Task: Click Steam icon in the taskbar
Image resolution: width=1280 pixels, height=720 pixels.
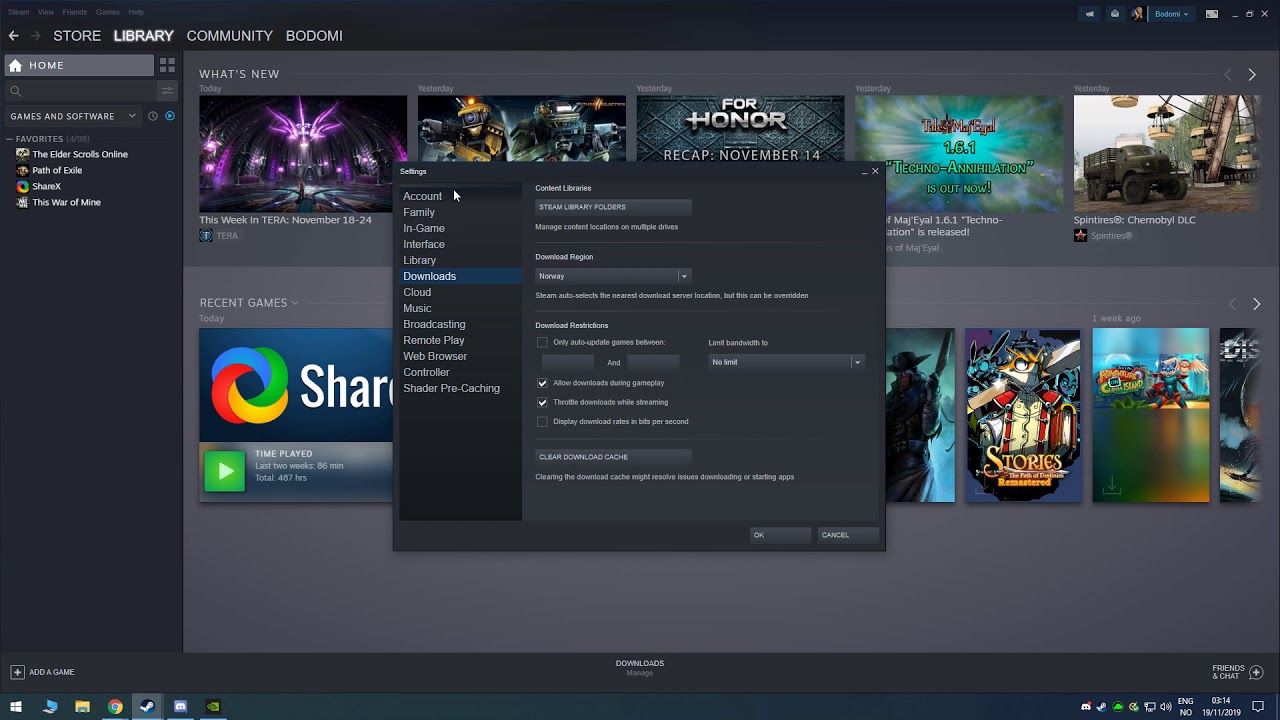Action: 147,707
